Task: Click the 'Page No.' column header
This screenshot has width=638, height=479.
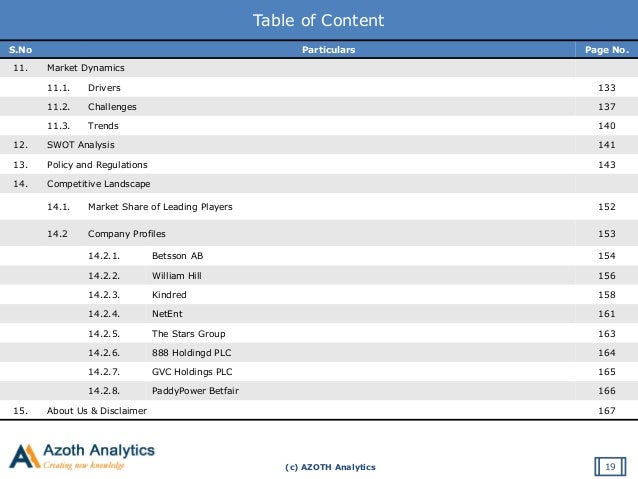Action: pos(607,50)
